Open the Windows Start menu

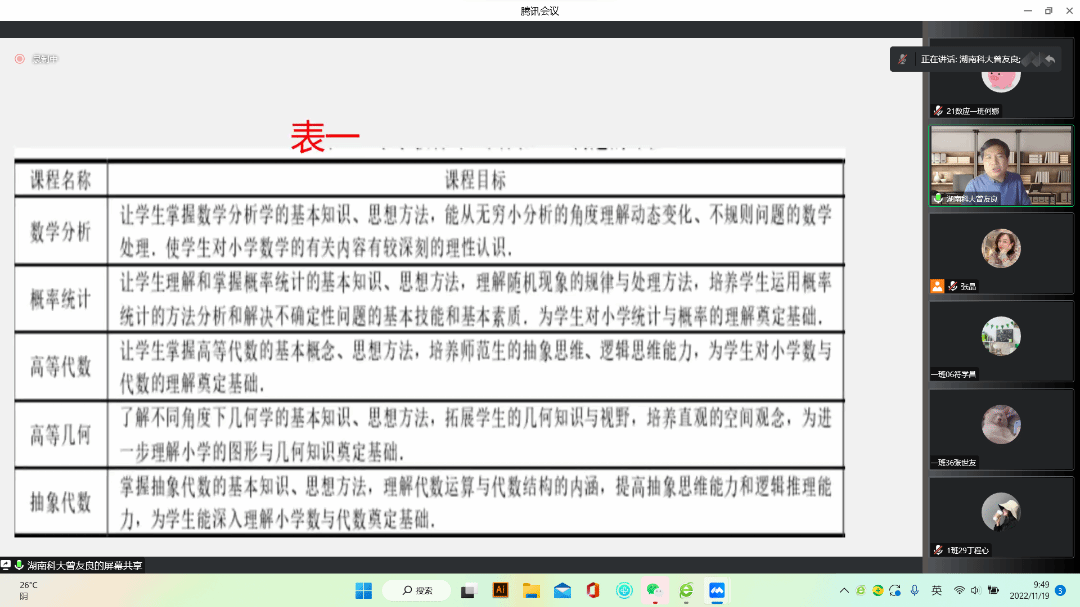pyautogui.click(x=363, y=590)
